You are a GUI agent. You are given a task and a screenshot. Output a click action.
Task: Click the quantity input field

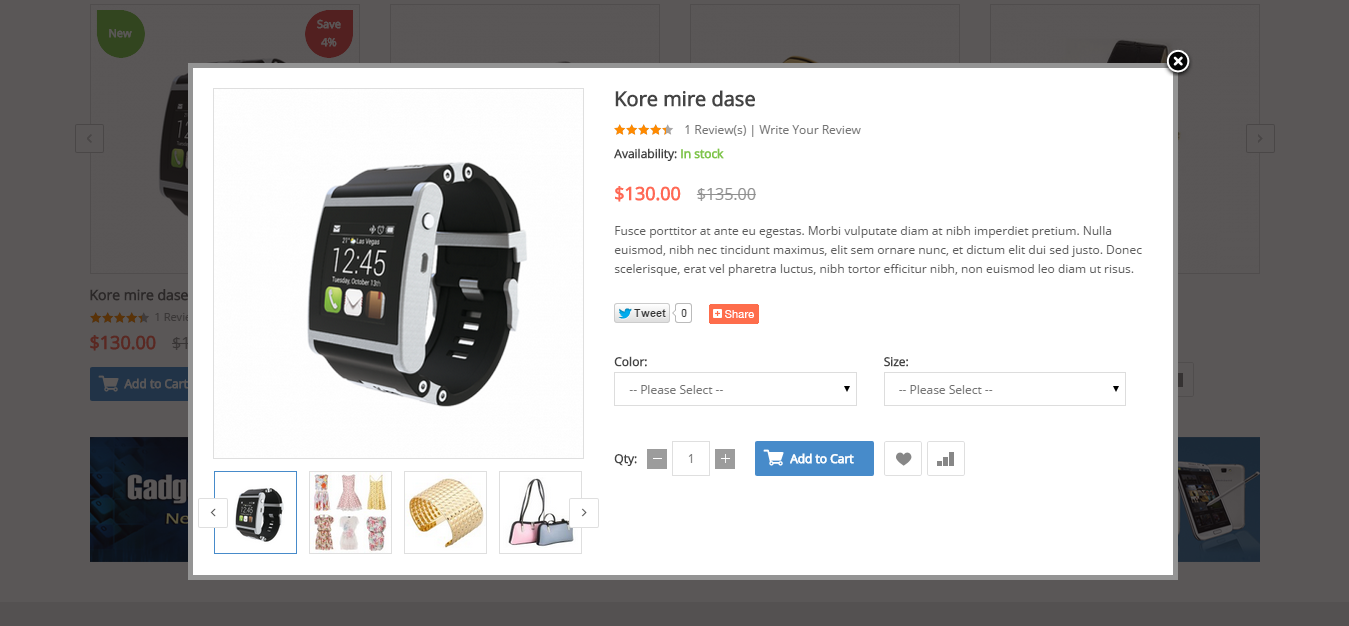tap(691, 459)
